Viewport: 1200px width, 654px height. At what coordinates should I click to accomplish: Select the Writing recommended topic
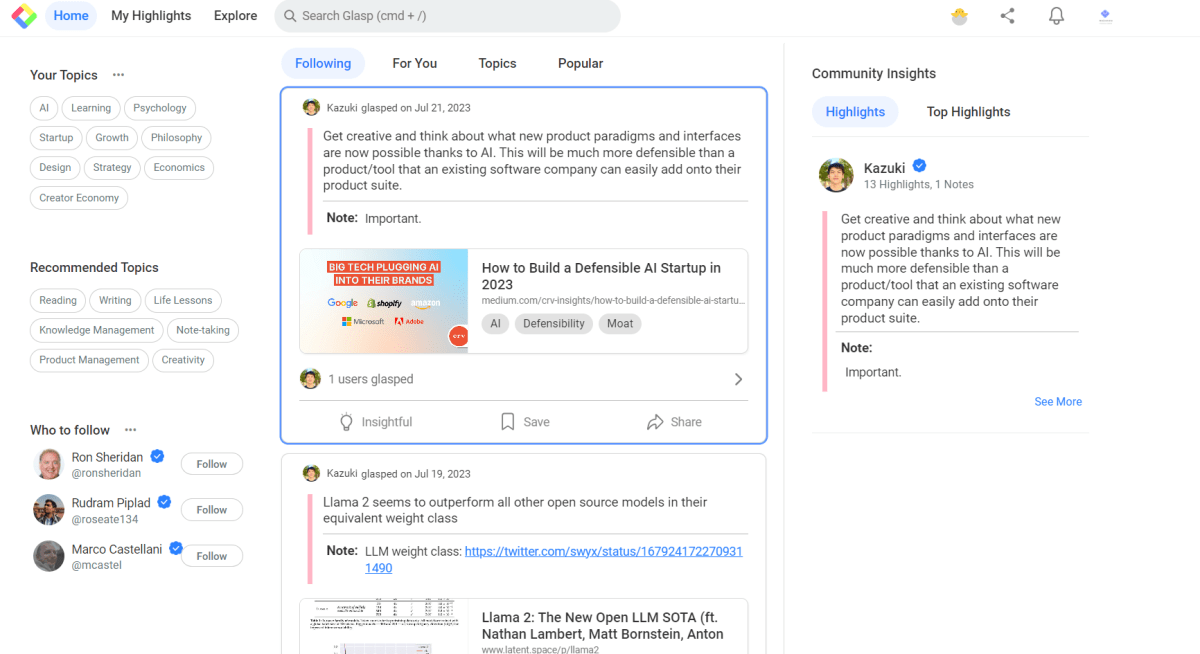point(115,300)
